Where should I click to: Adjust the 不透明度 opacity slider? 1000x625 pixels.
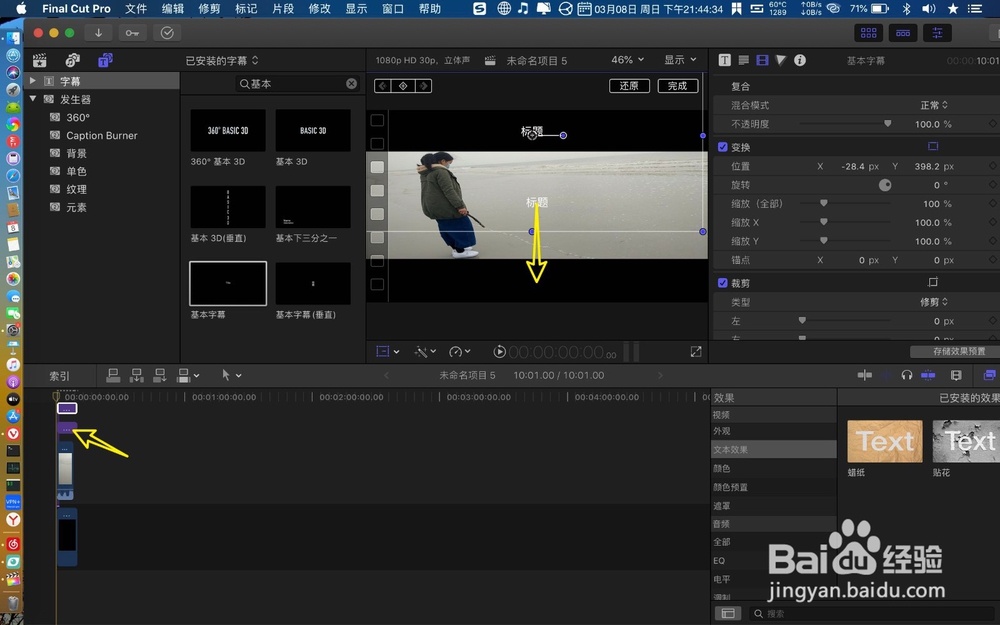click(x=887, y=124)
